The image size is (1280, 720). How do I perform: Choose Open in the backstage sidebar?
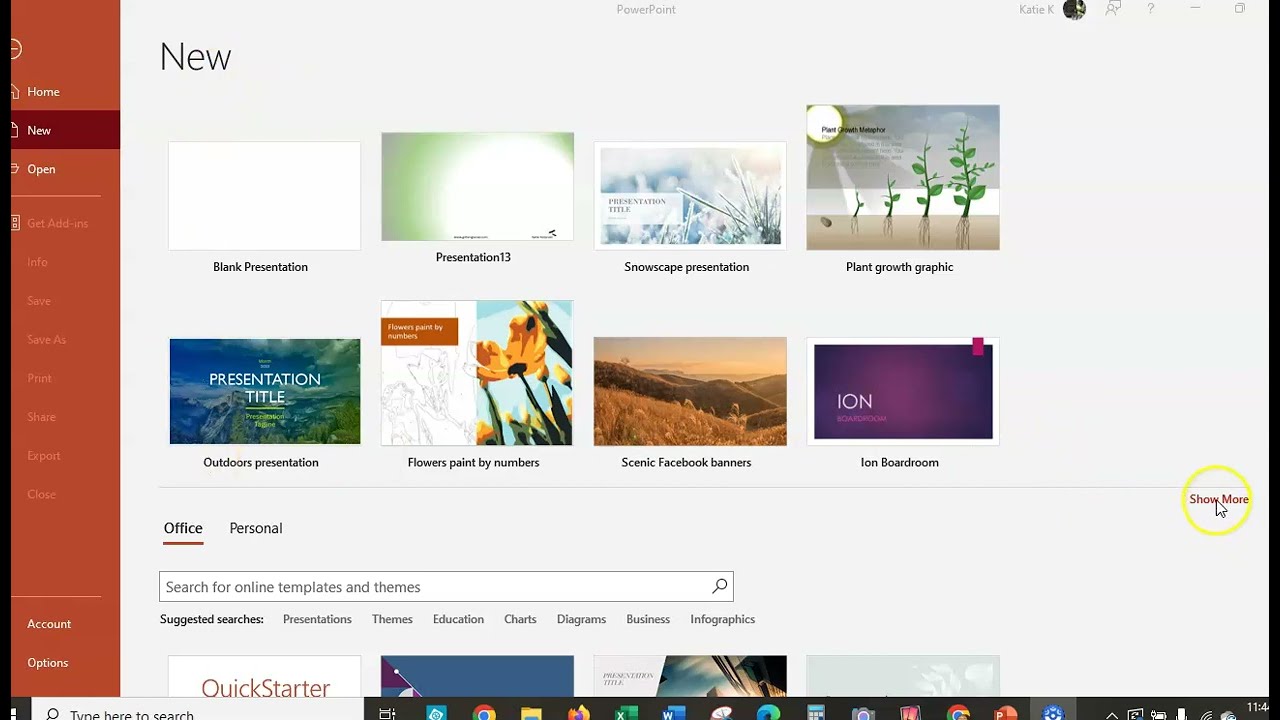click(66, 169)
